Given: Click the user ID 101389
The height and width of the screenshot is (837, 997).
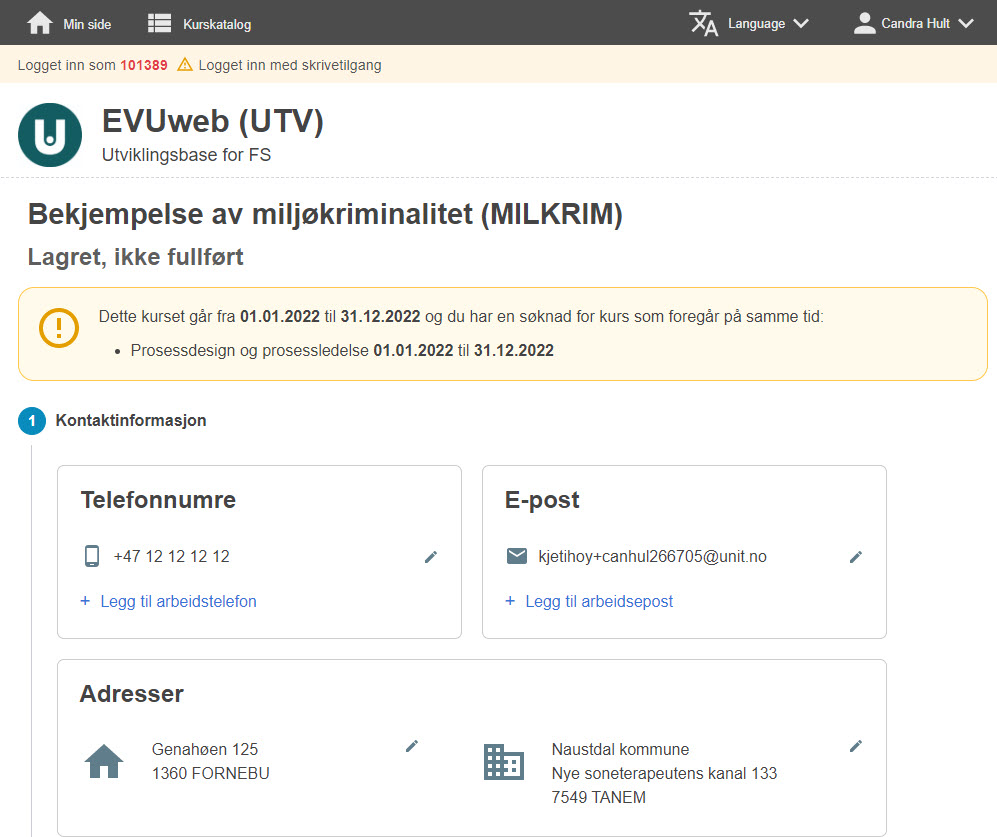Looking at the screenshot, I should (x=144, y=65).
